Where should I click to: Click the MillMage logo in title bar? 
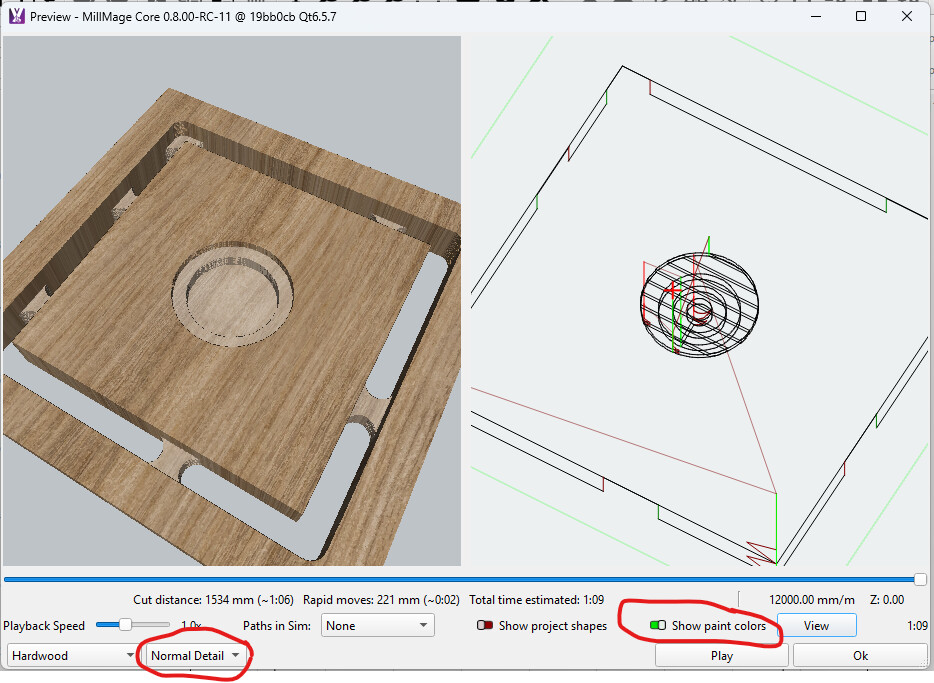click(x=16, y=16)
